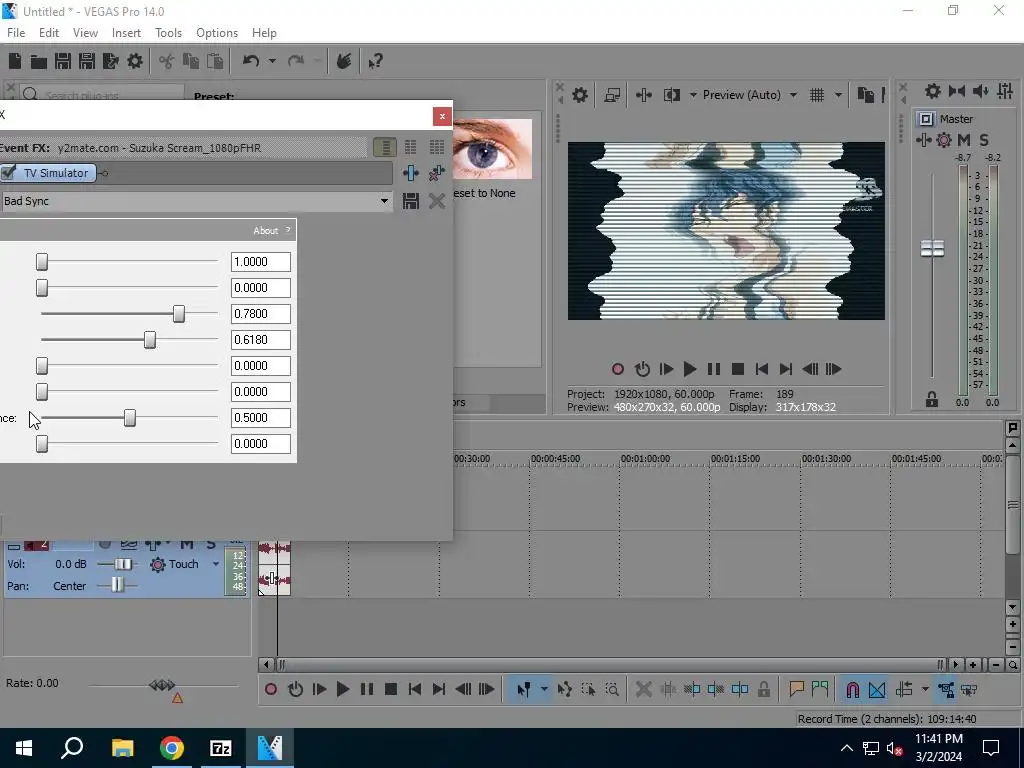Expand the undo history arrow
Viewport: 1024px width, 768px height.
[x=272, y=61]
